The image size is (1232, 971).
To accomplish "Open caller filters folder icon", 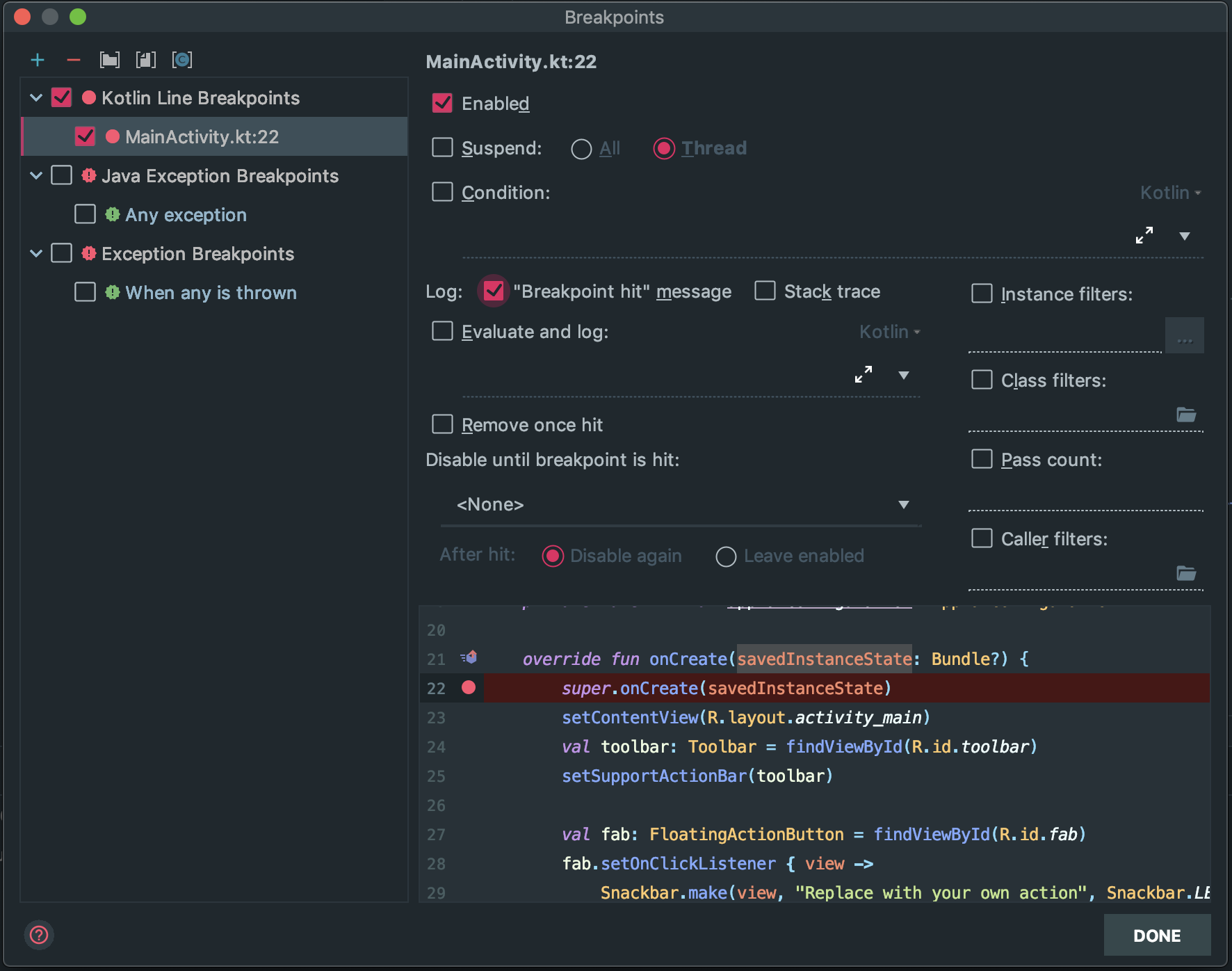I will (x=1187, y=573).
